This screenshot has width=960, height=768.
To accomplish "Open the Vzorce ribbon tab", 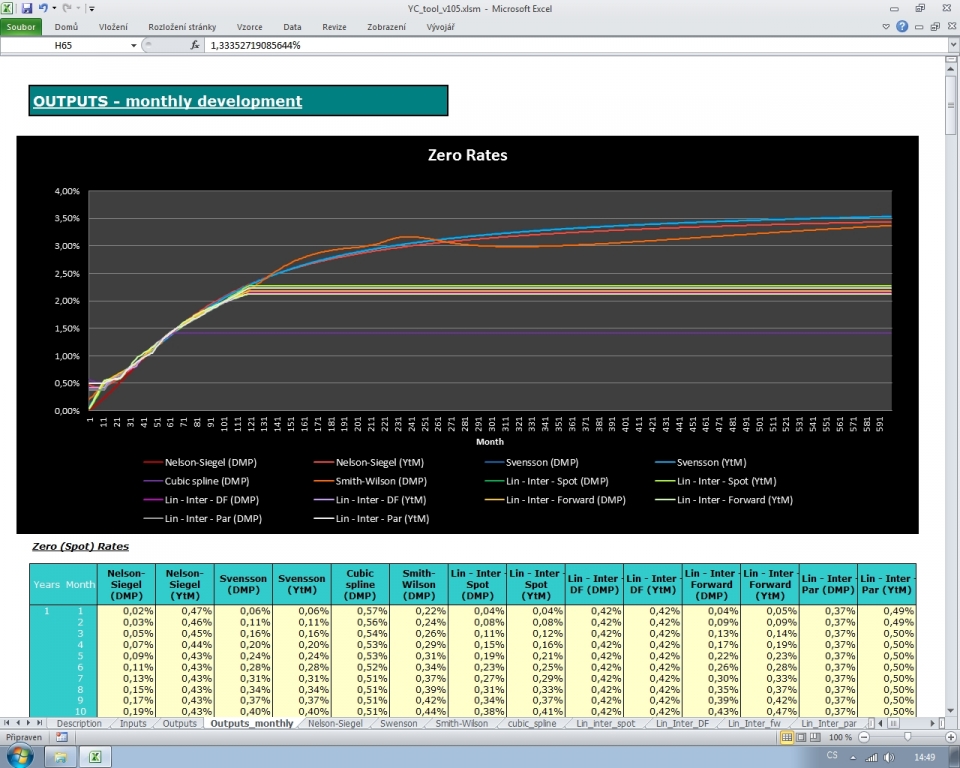I will click(246, 27).
